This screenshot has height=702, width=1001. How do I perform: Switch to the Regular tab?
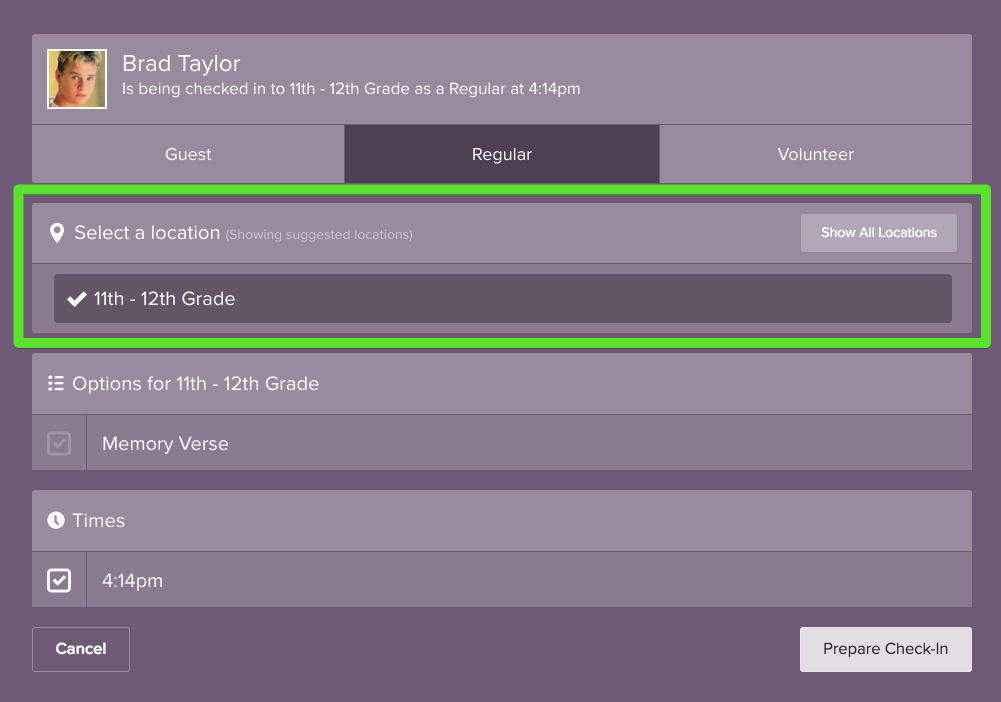tap(502, 154)
